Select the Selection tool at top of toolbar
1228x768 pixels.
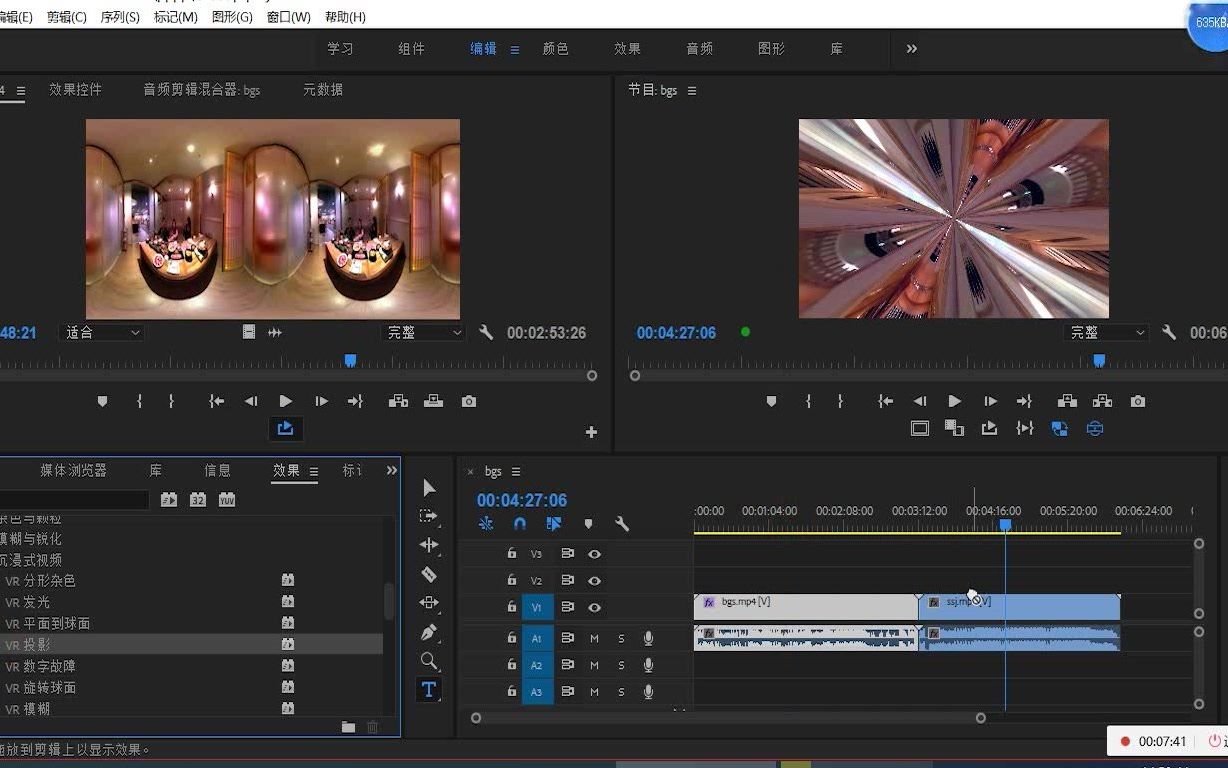point(429,487)
